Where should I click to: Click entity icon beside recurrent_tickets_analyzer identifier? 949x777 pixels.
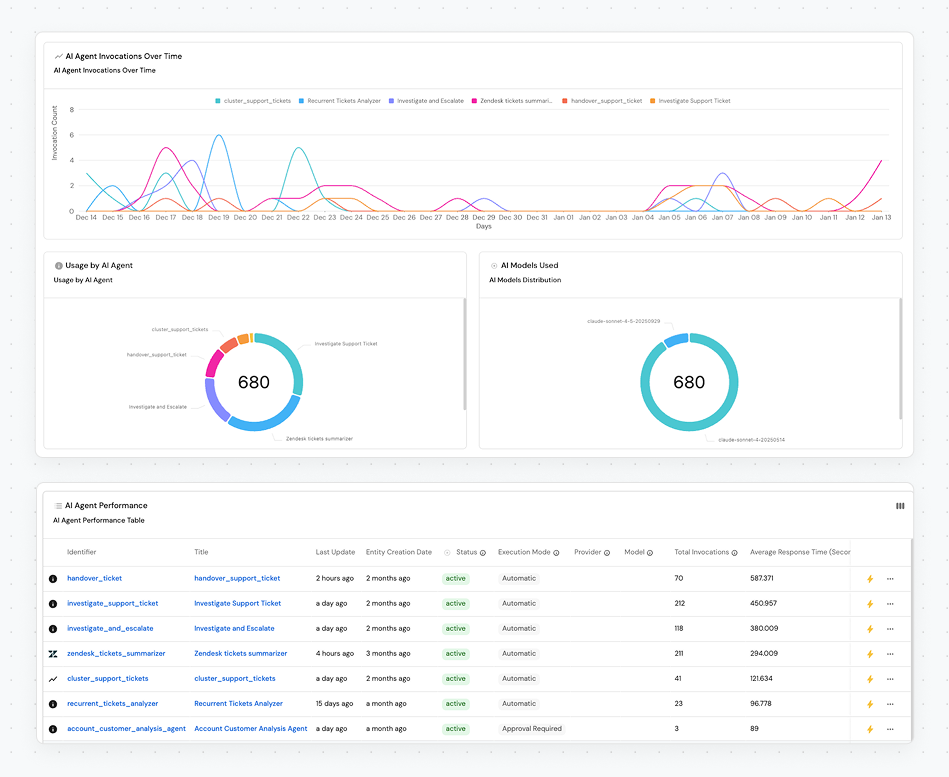(x=53, y=704)
